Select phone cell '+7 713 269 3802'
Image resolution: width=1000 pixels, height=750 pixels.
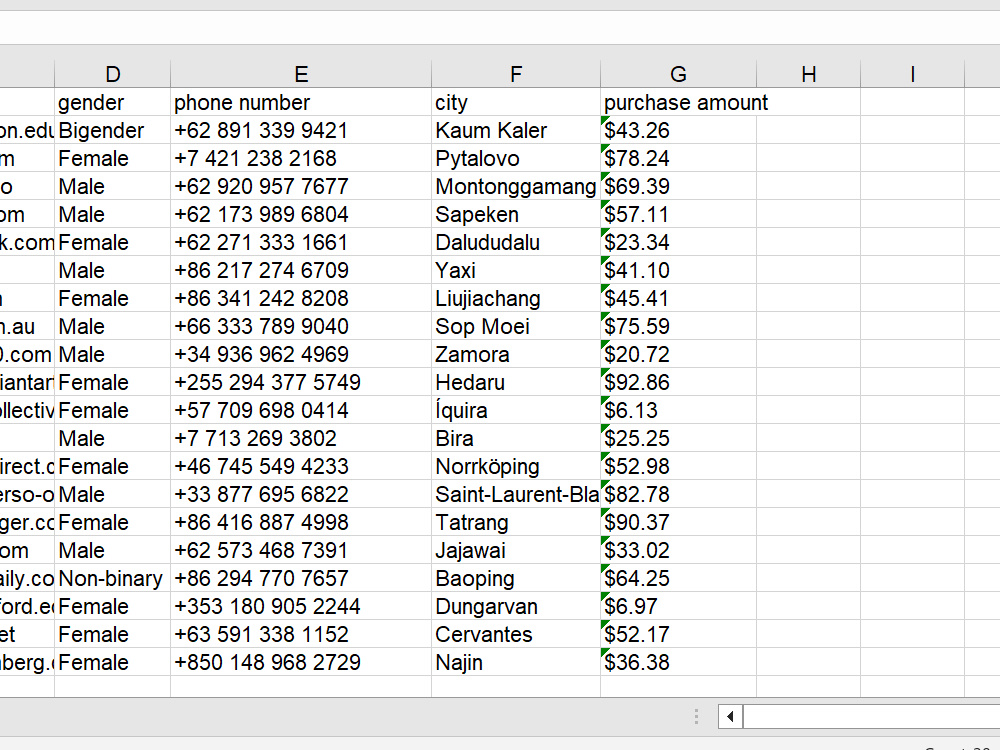[301, 438]
